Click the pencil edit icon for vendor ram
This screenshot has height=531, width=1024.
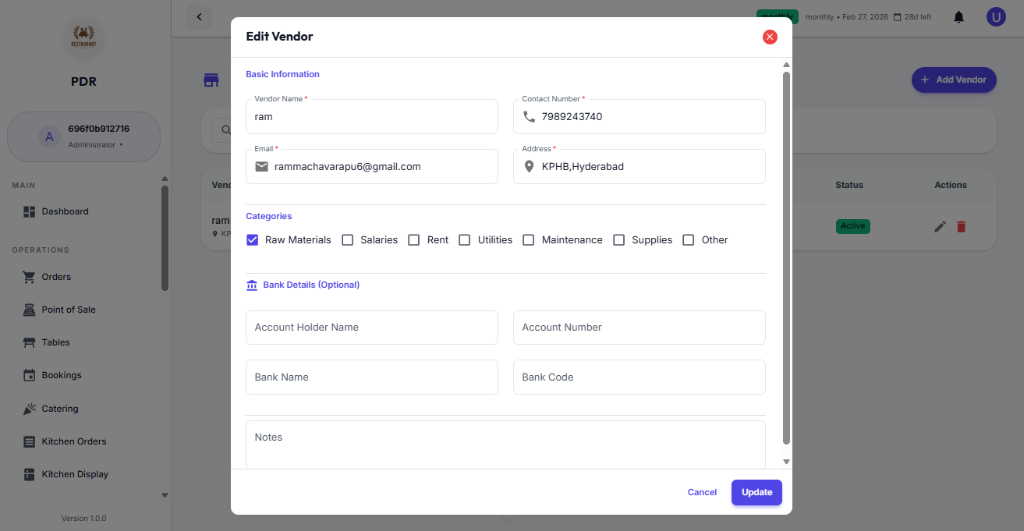click(940, 227)
